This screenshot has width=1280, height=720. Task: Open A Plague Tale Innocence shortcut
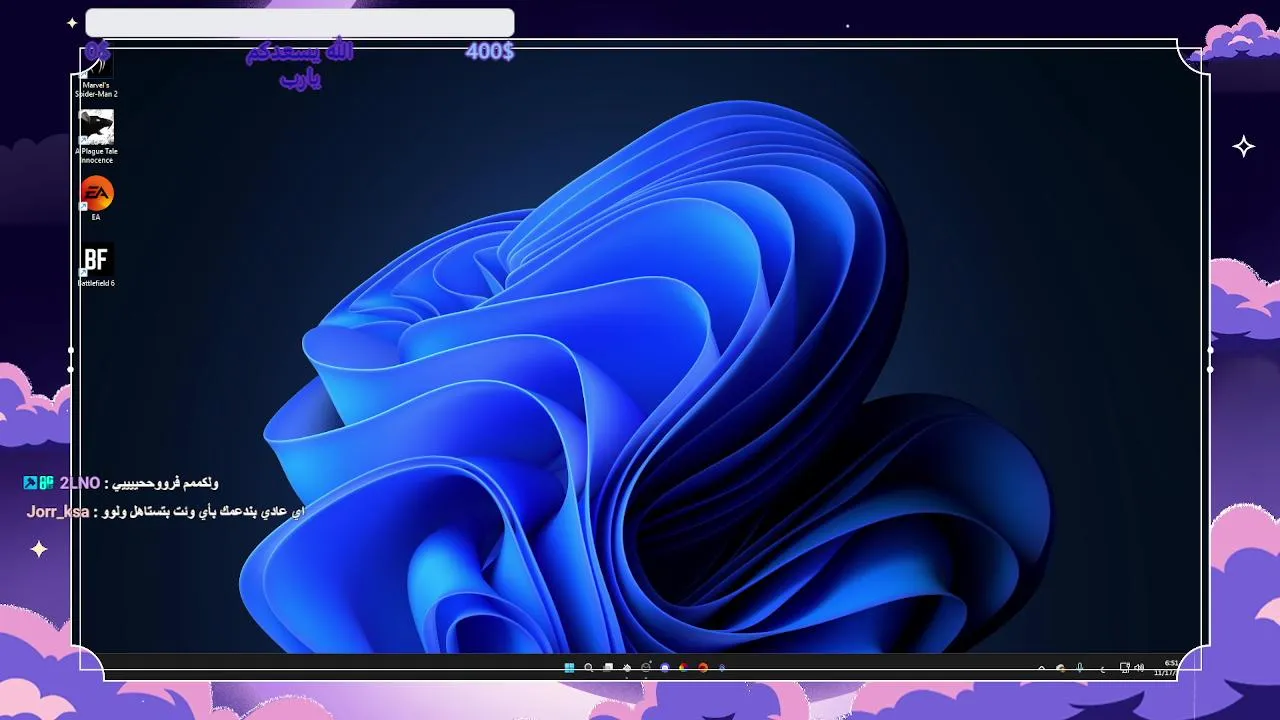96,137
